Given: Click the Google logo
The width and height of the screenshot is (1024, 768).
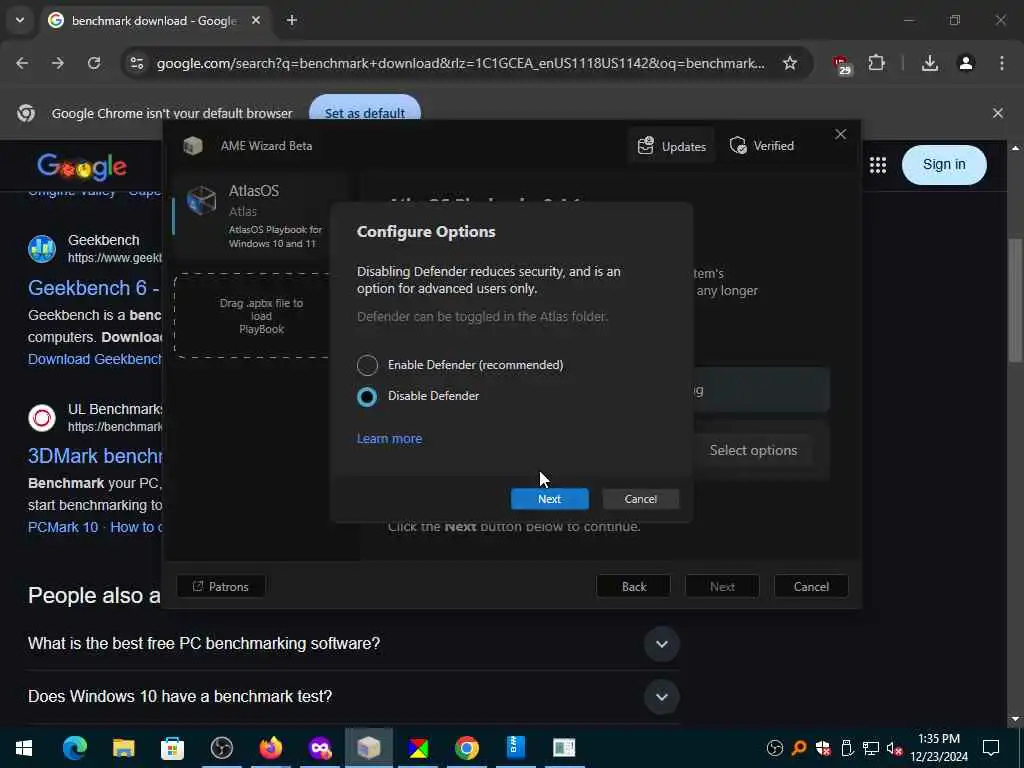Looking at the screenshot, I should click(x=82, y=167).
